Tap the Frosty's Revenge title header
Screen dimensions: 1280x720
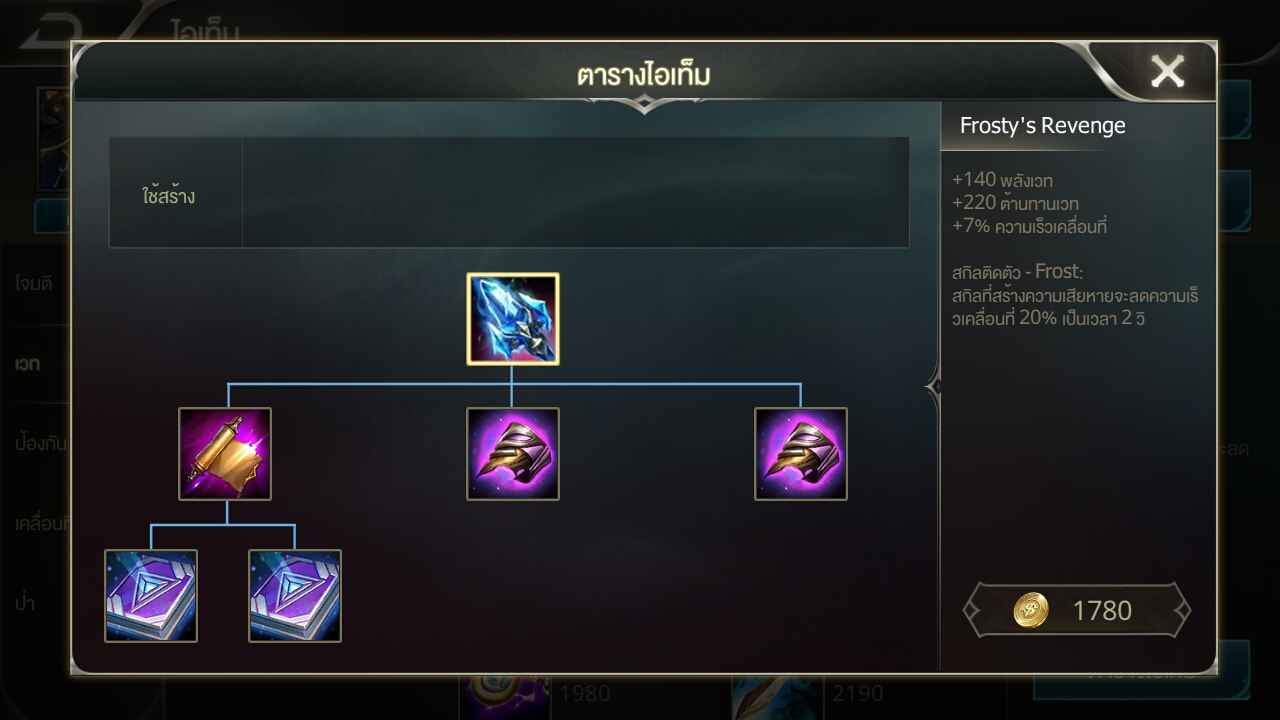[x=1043, y=126]
